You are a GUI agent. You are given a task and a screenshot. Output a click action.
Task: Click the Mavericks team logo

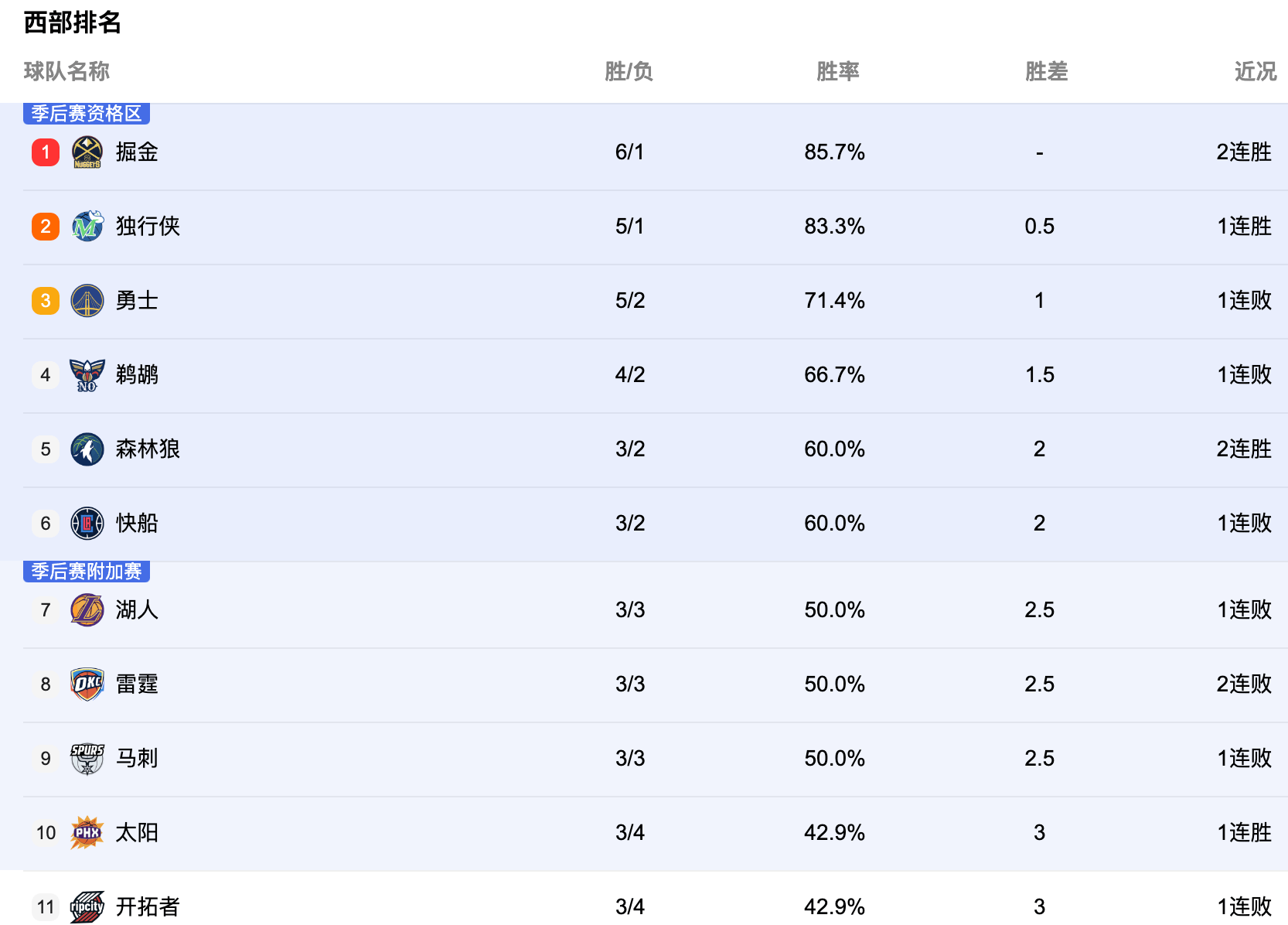(x=87, y=226)
